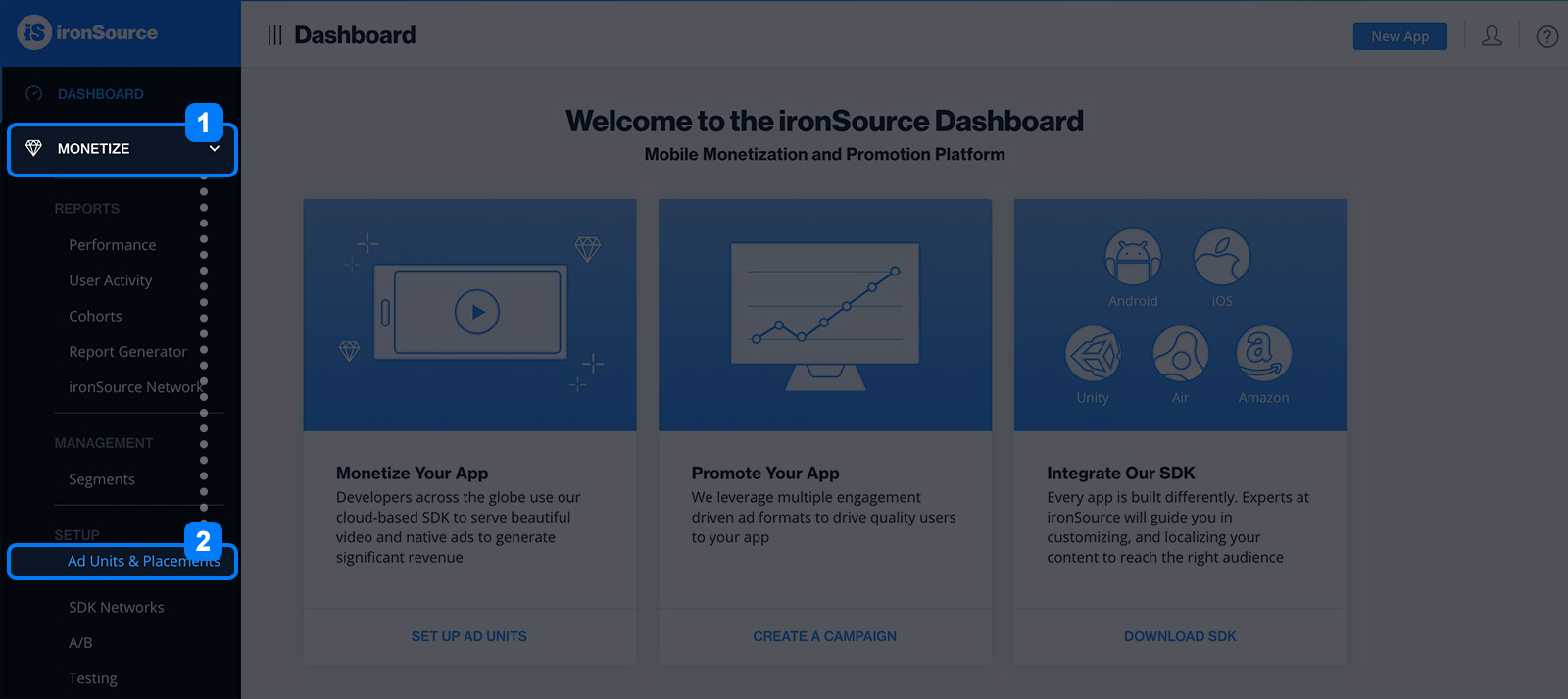1568x699 pixels.
Task: Click the Monetize diamond icon
Action: click(33, 148)
